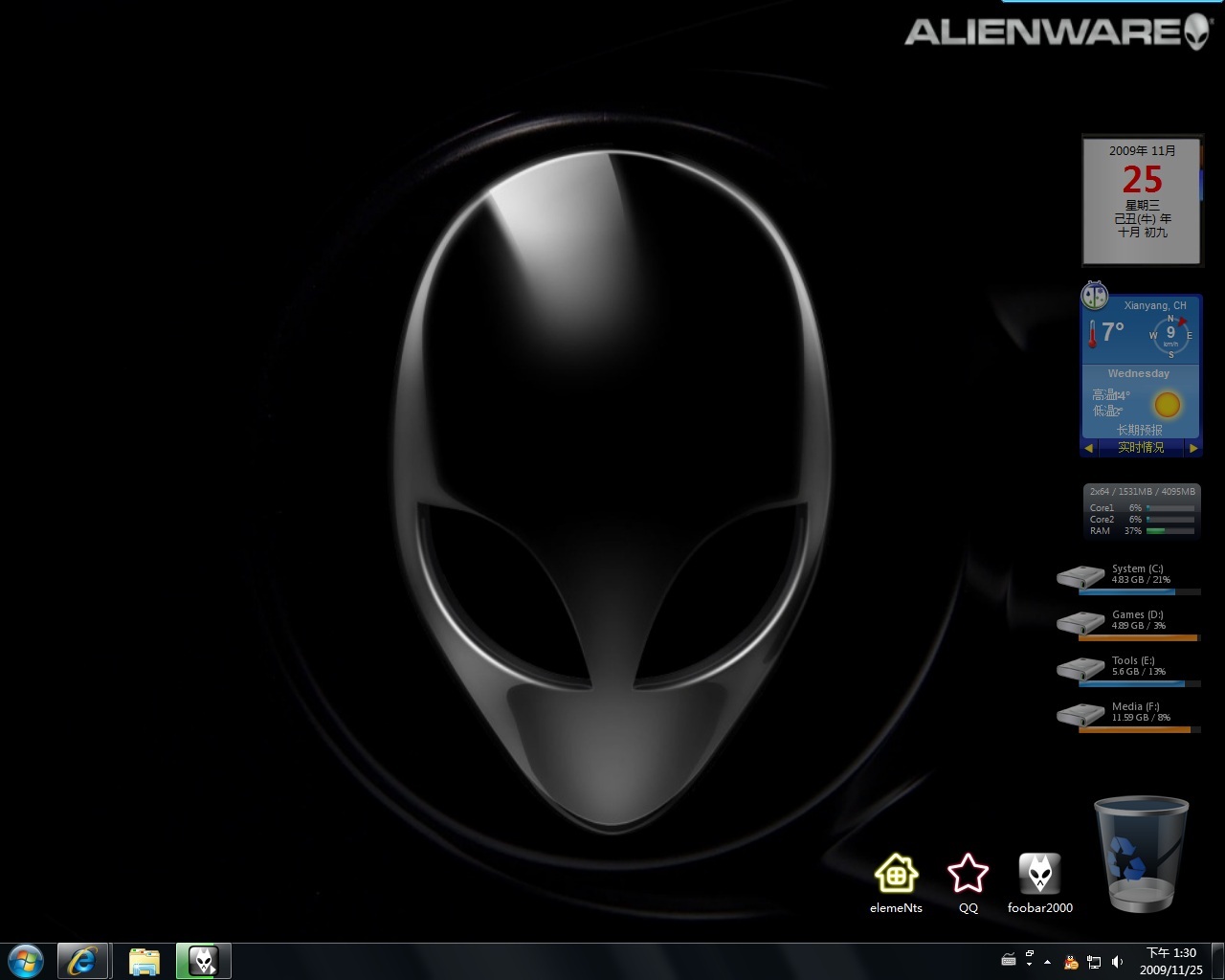Viewport: 1225px width, 980px height.
Task: Open the network status tray icon
Action: 1094,962
